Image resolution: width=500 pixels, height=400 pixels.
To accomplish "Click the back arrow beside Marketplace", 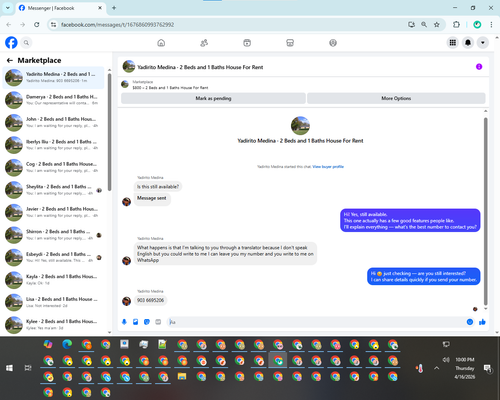I will pos(10,60).
